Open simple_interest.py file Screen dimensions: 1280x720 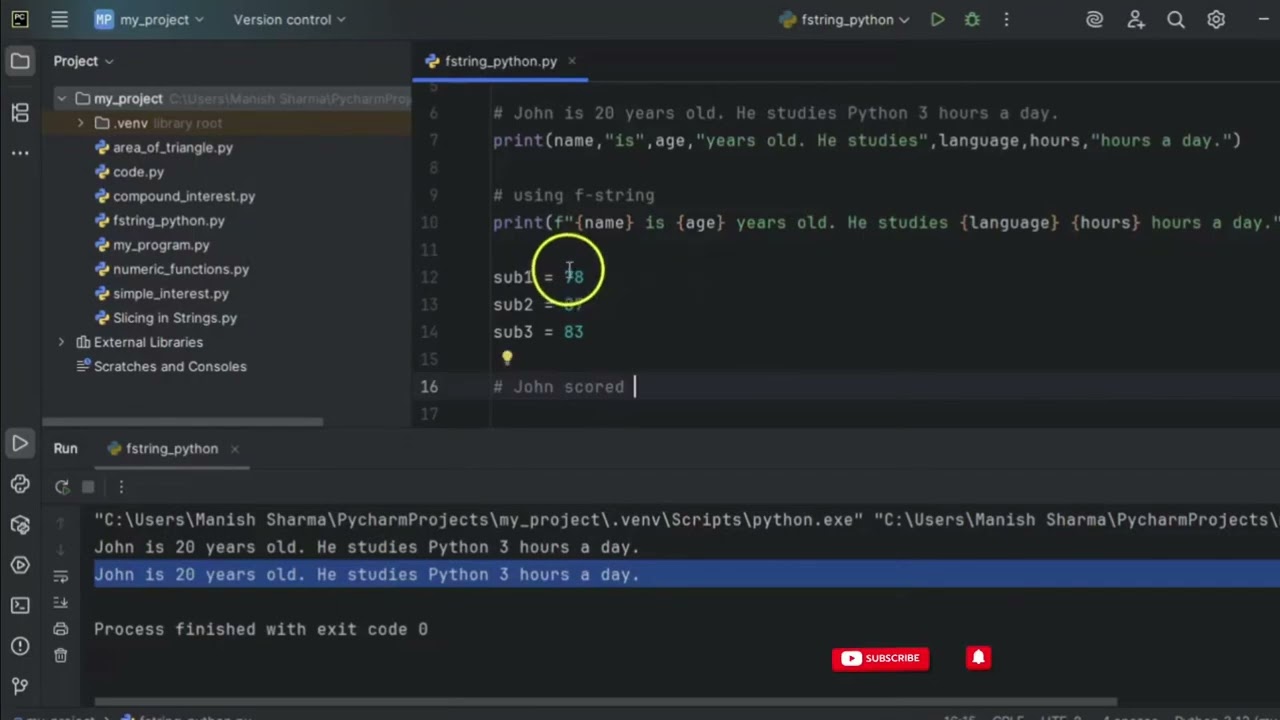161,293
